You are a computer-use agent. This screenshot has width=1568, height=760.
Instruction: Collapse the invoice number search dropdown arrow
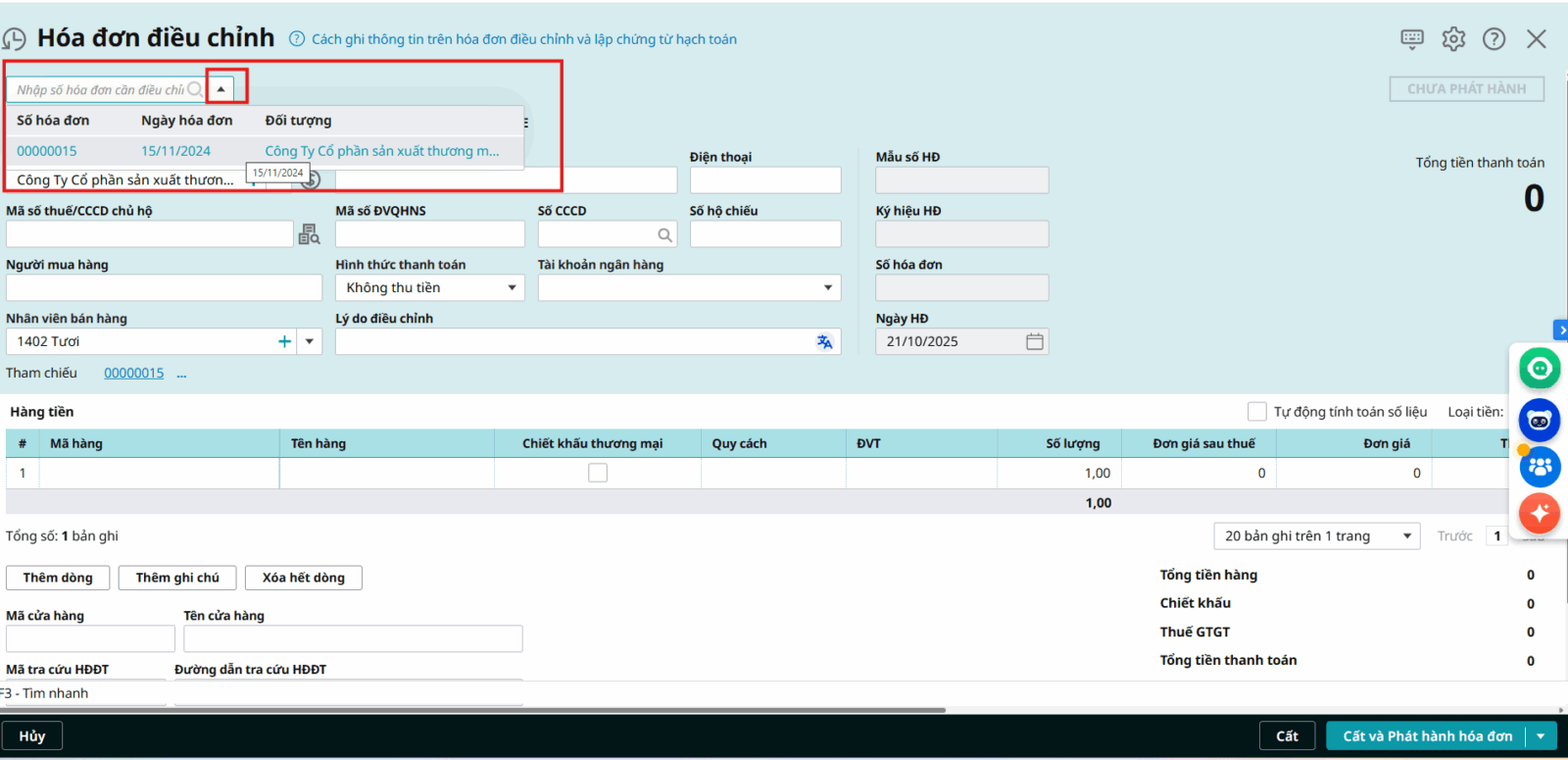pyautogui.click(x=221, y=89)
